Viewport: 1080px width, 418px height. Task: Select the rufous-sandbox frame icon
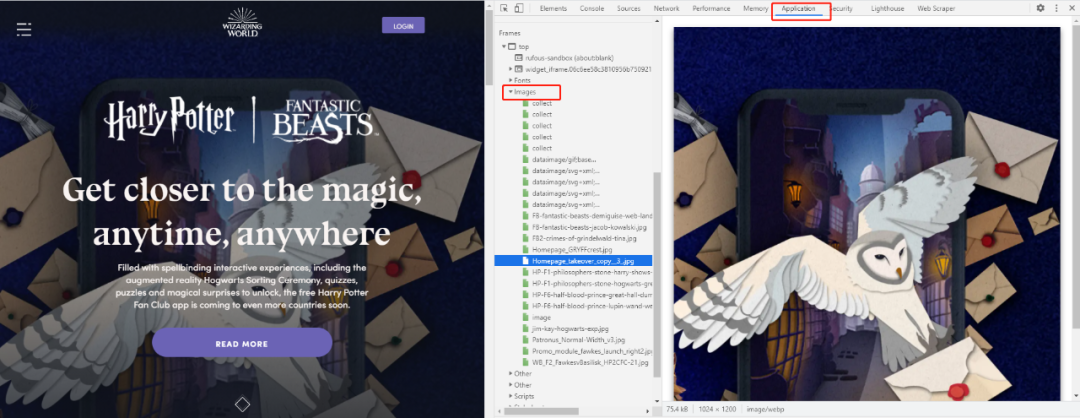tap(518, 58)
